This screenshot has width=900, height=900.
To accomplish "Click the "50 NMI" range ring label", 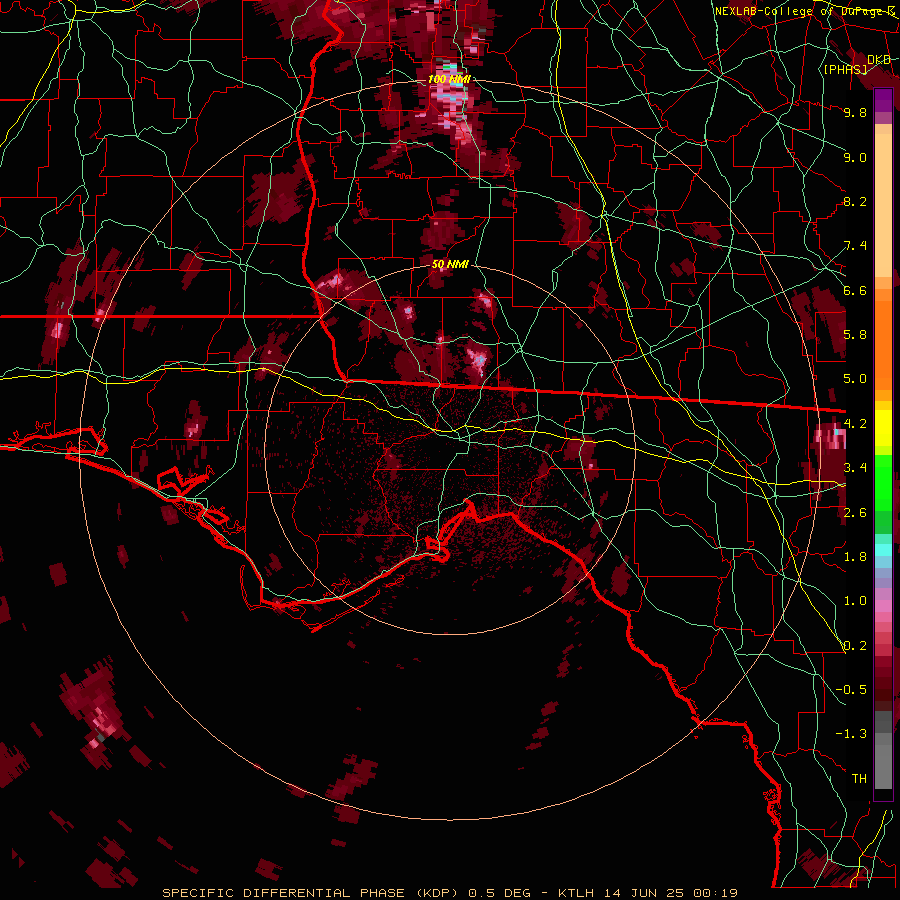I will pyautogui.click(x=450, y=264).
